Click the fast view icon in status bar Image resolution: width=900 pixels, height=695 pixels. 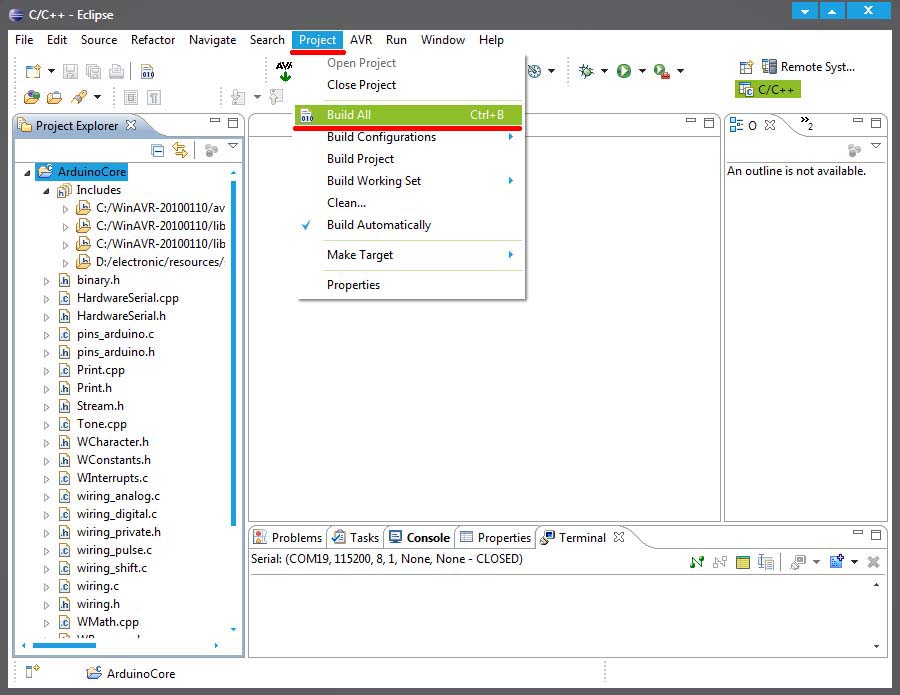32,671
